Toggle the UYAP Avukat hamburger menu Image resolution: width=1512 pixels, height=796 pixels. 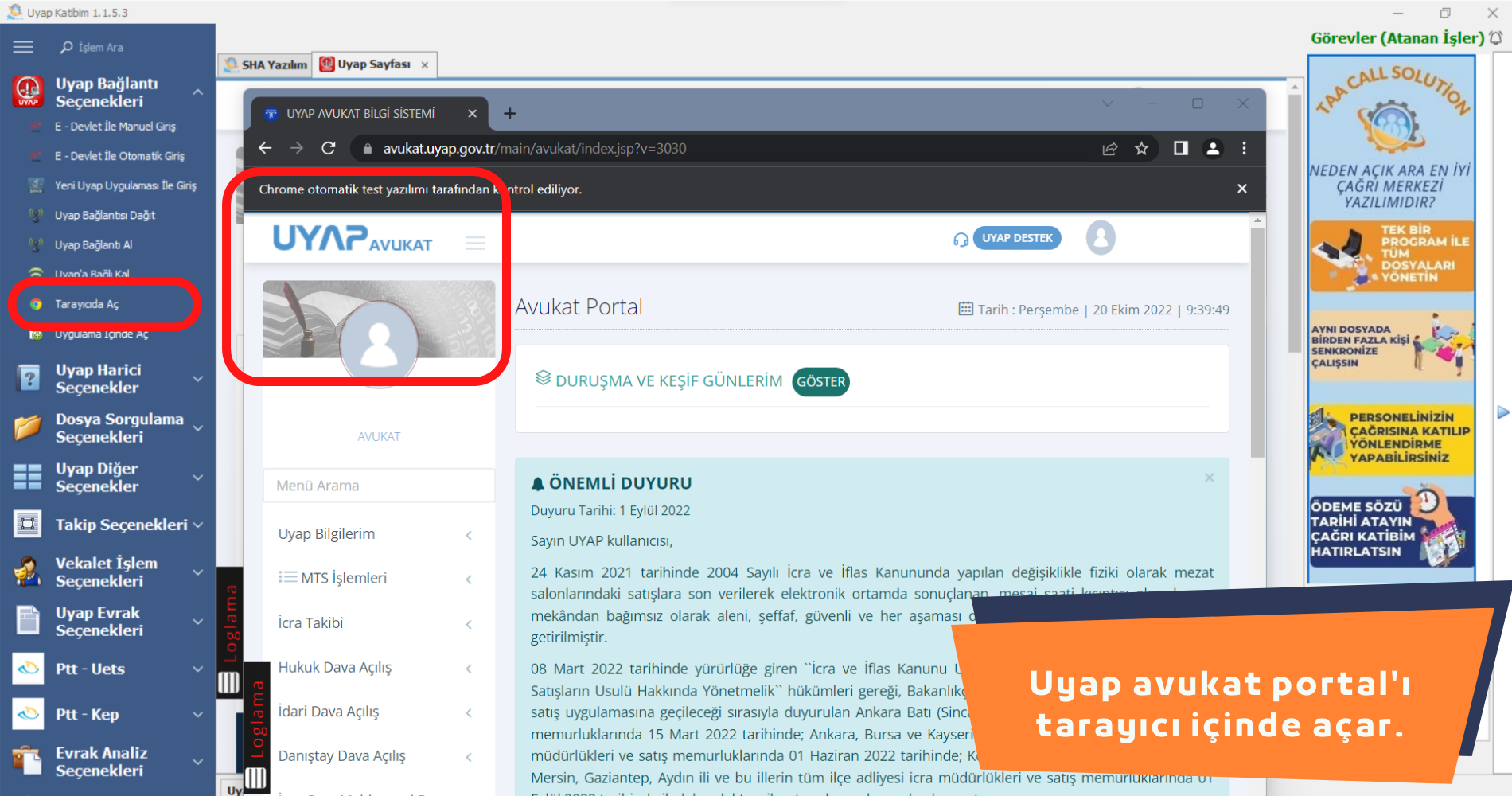pyautogui.click(x=475, y=243)
